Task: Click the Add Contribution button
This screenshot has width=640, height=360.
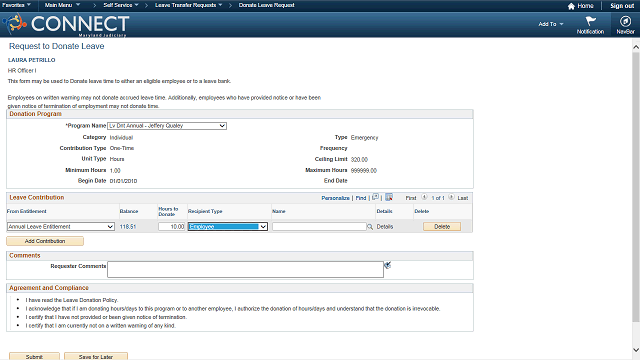Action: coord(45,241)
